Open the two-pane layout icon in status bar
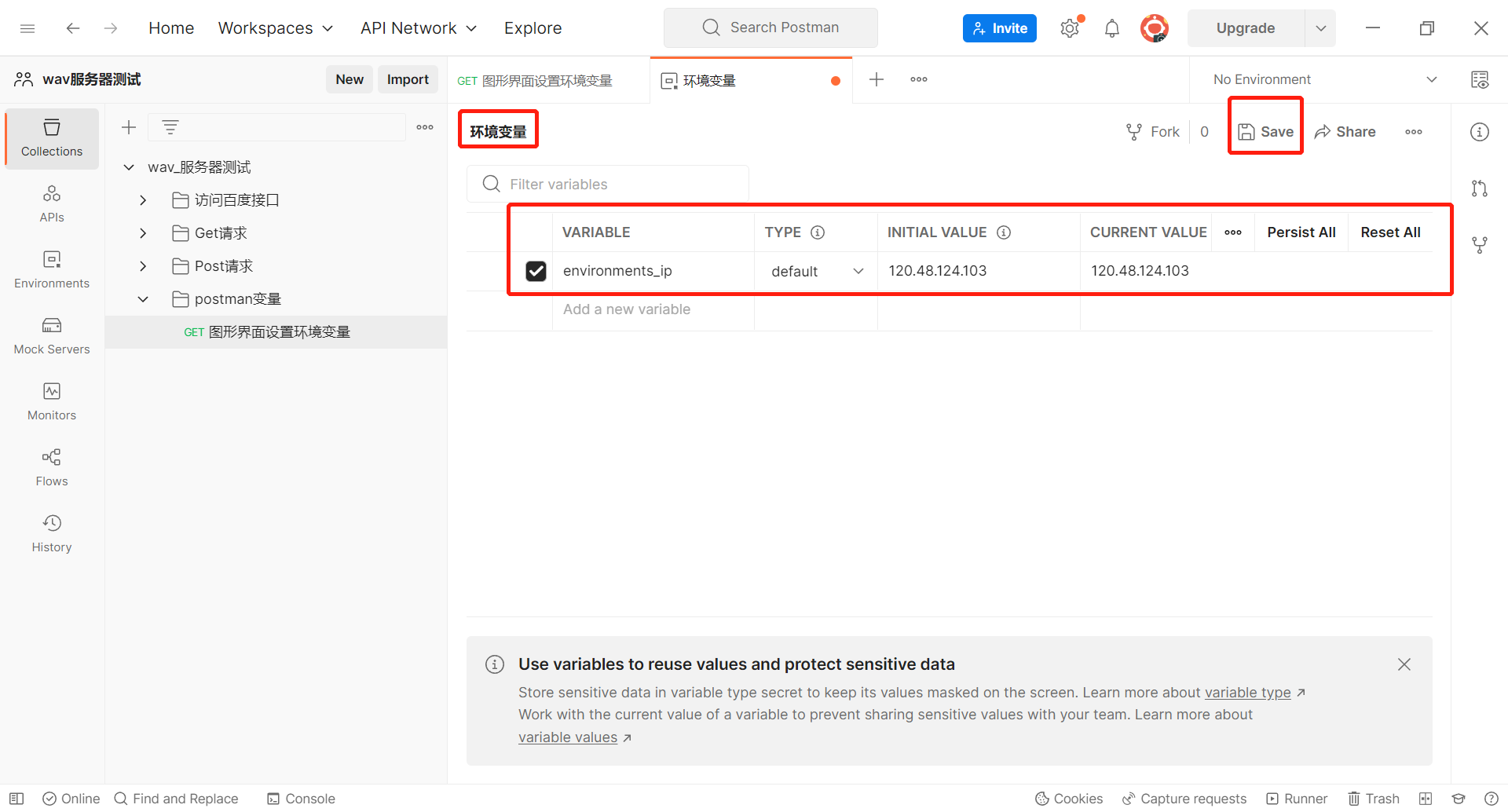 1426,799
